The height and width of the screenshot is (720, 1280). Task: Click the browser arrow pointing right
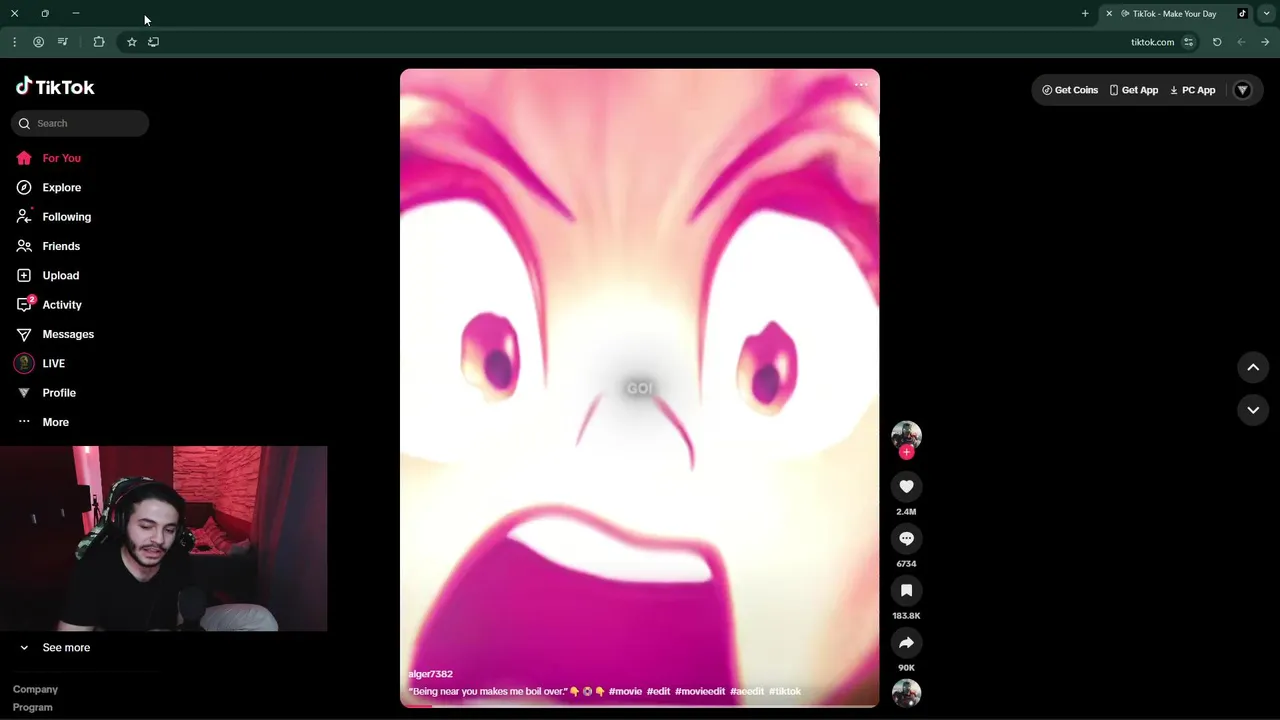pyautogui.click(x=1265, y=42)
